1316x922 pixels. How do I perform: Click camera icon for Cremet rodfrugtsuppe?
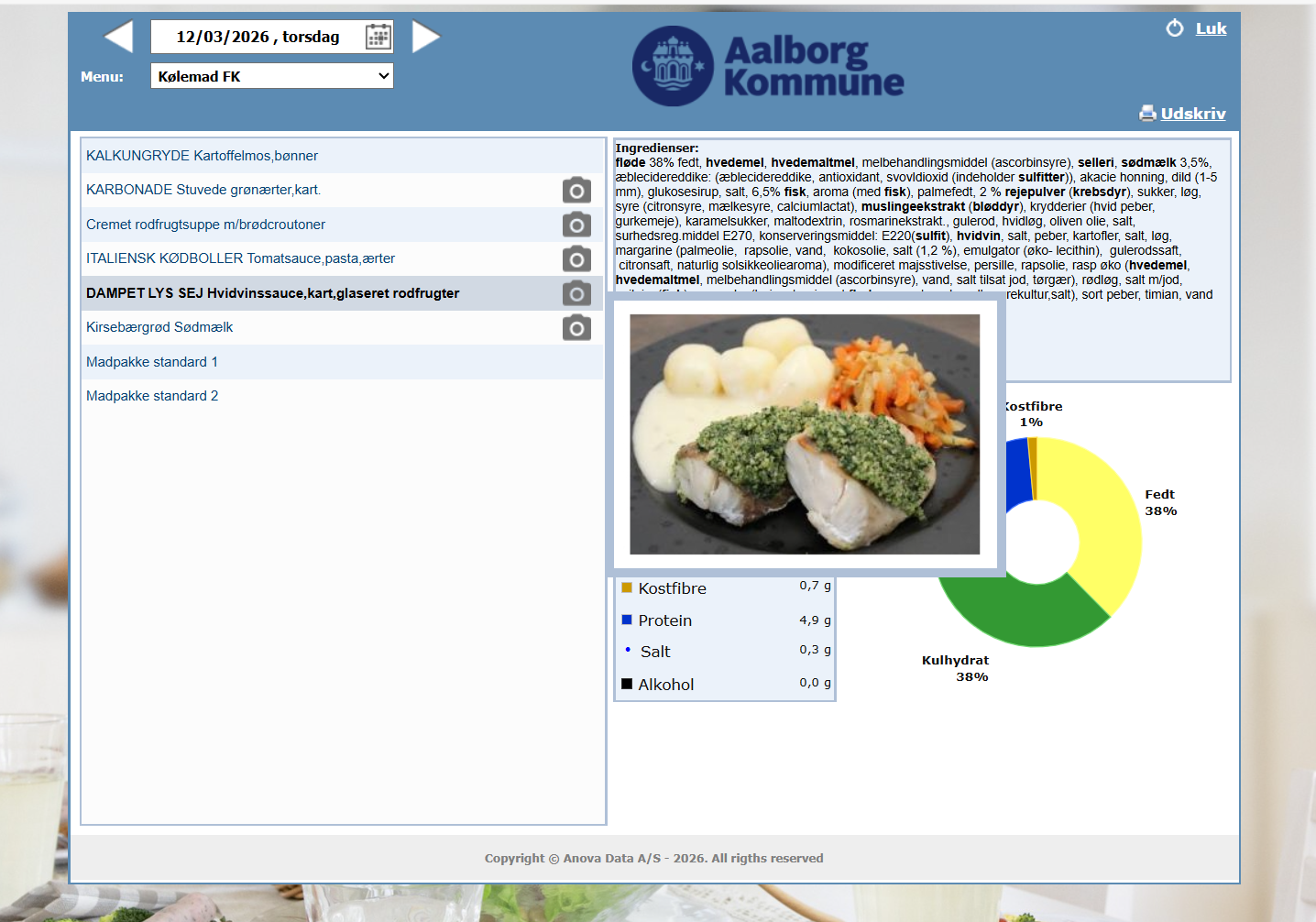(x=576, y=224)
